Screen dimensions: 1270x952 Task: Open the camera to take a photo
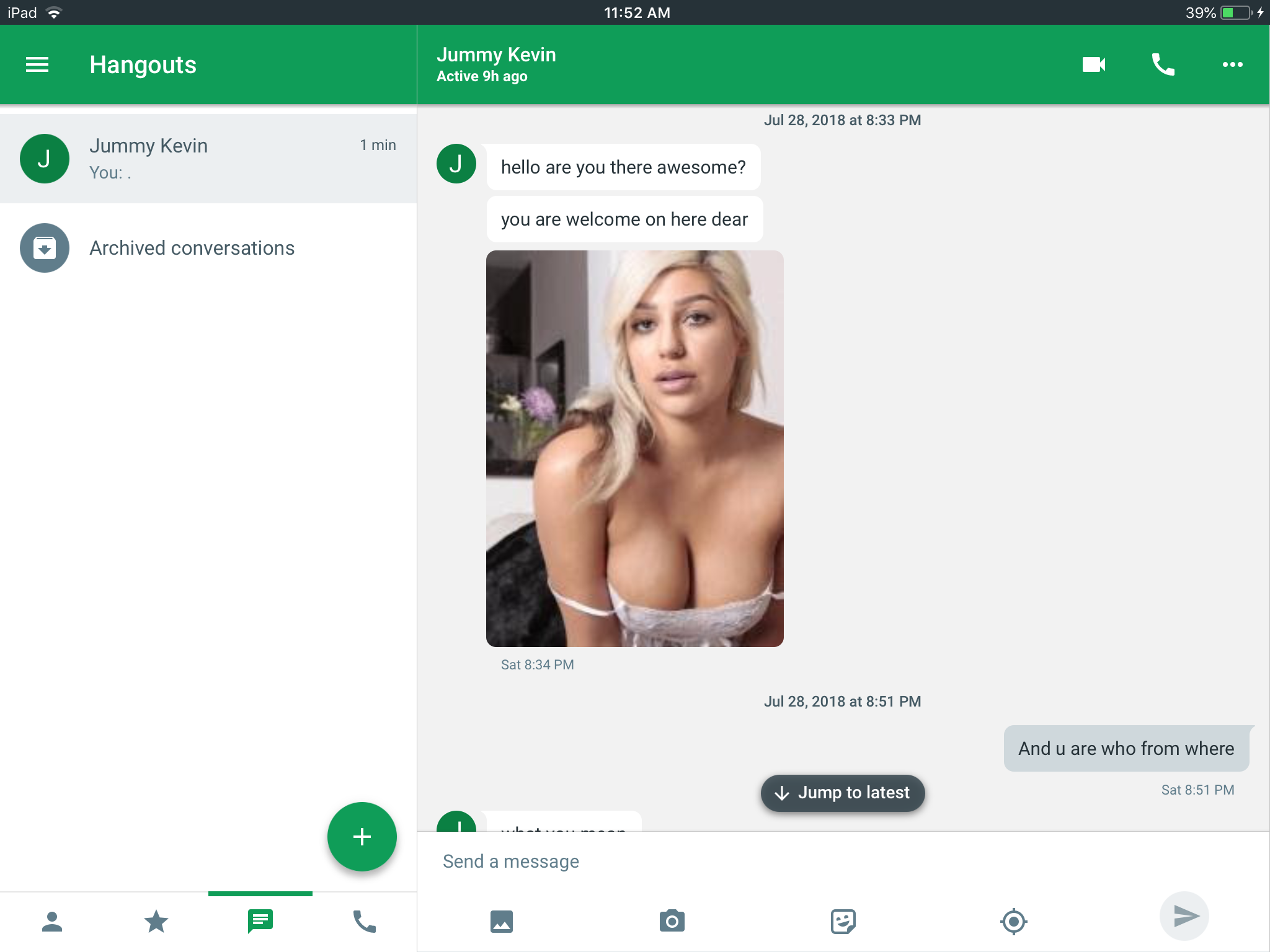[x=672, y=922]
